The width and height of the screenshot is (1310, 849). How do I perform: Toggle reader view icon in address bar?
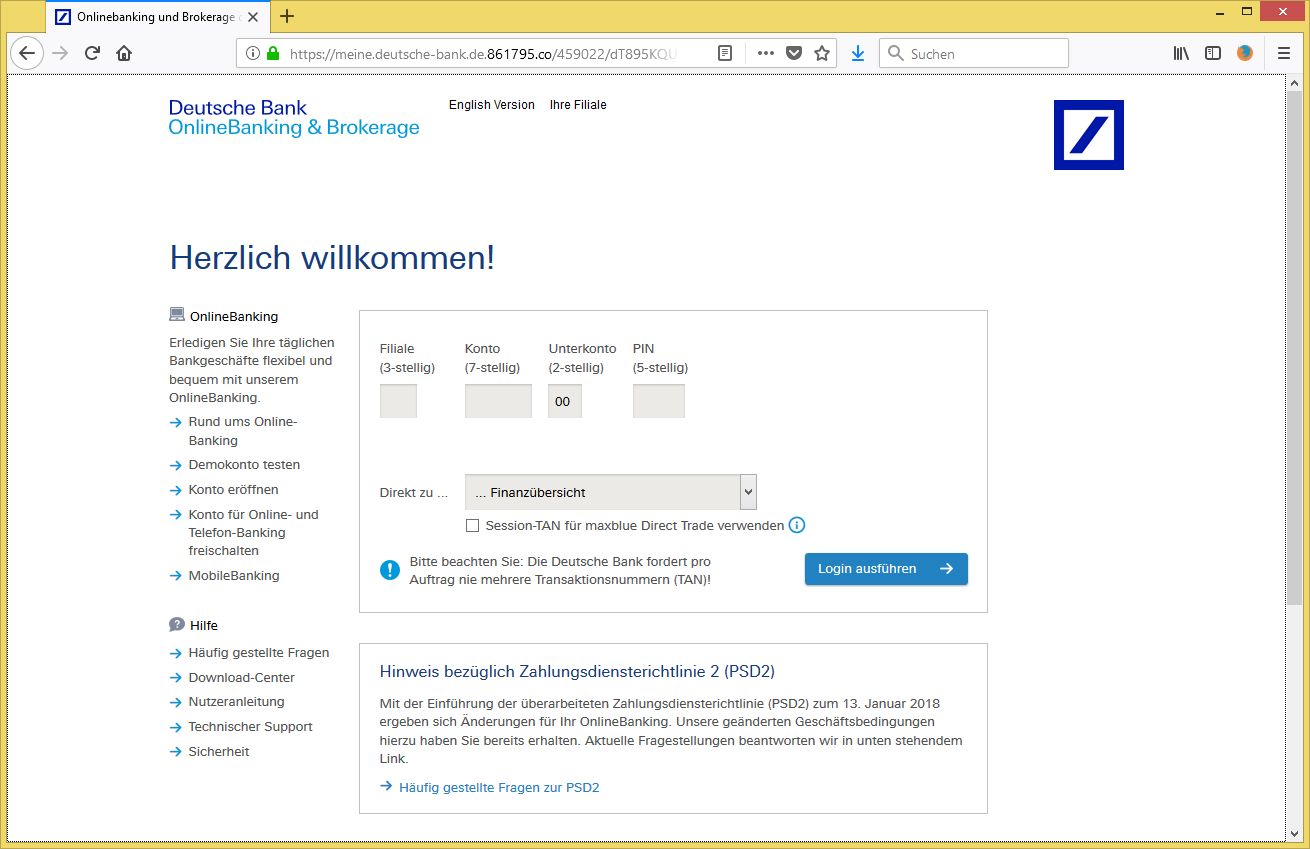(x=725, y=54)
